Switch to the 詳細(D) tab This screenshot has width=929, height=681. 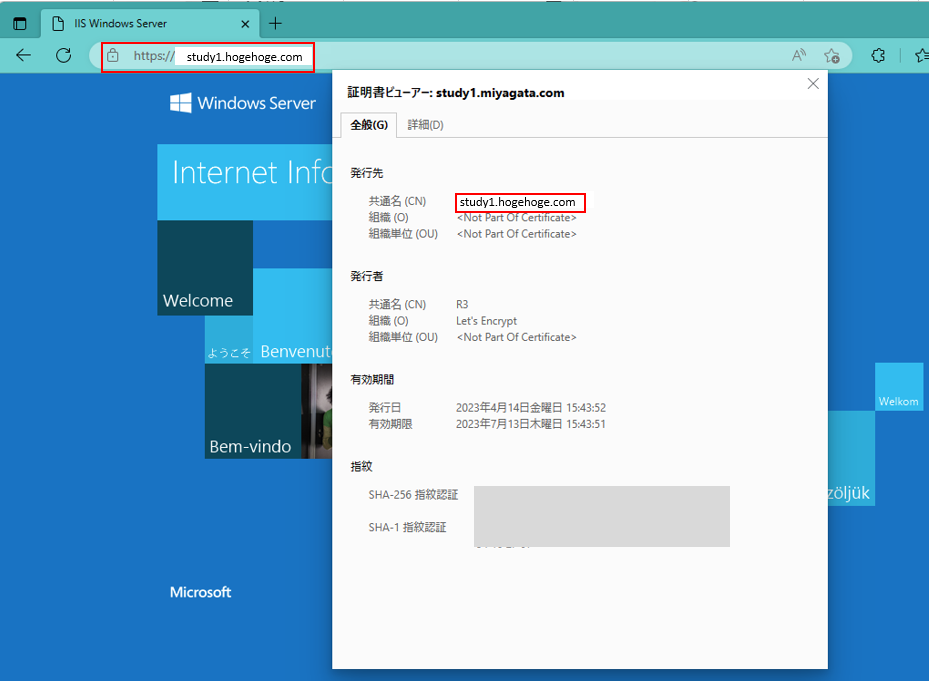point(425,125)
